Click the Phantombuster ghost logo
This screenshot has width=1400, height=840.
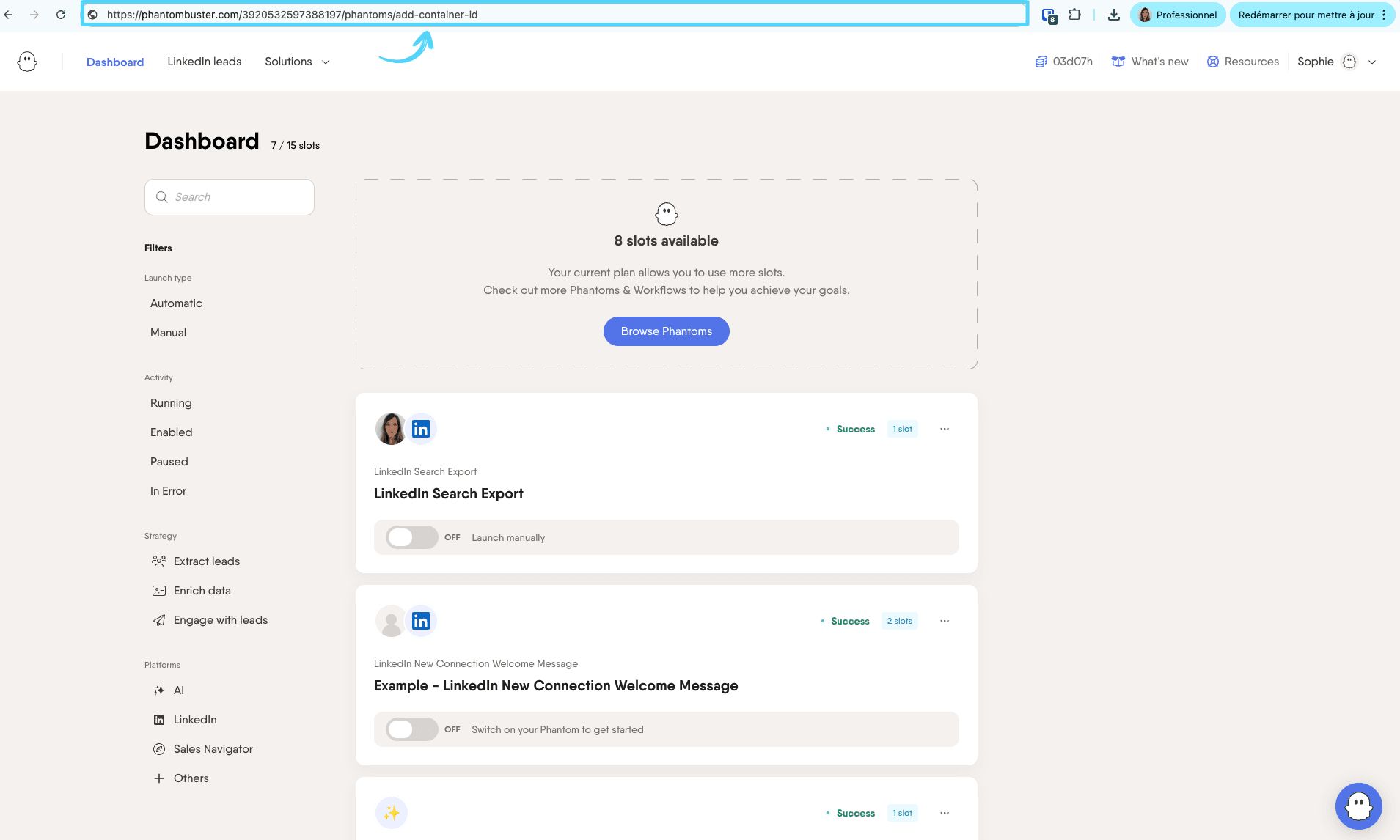(x=27, y=62)
